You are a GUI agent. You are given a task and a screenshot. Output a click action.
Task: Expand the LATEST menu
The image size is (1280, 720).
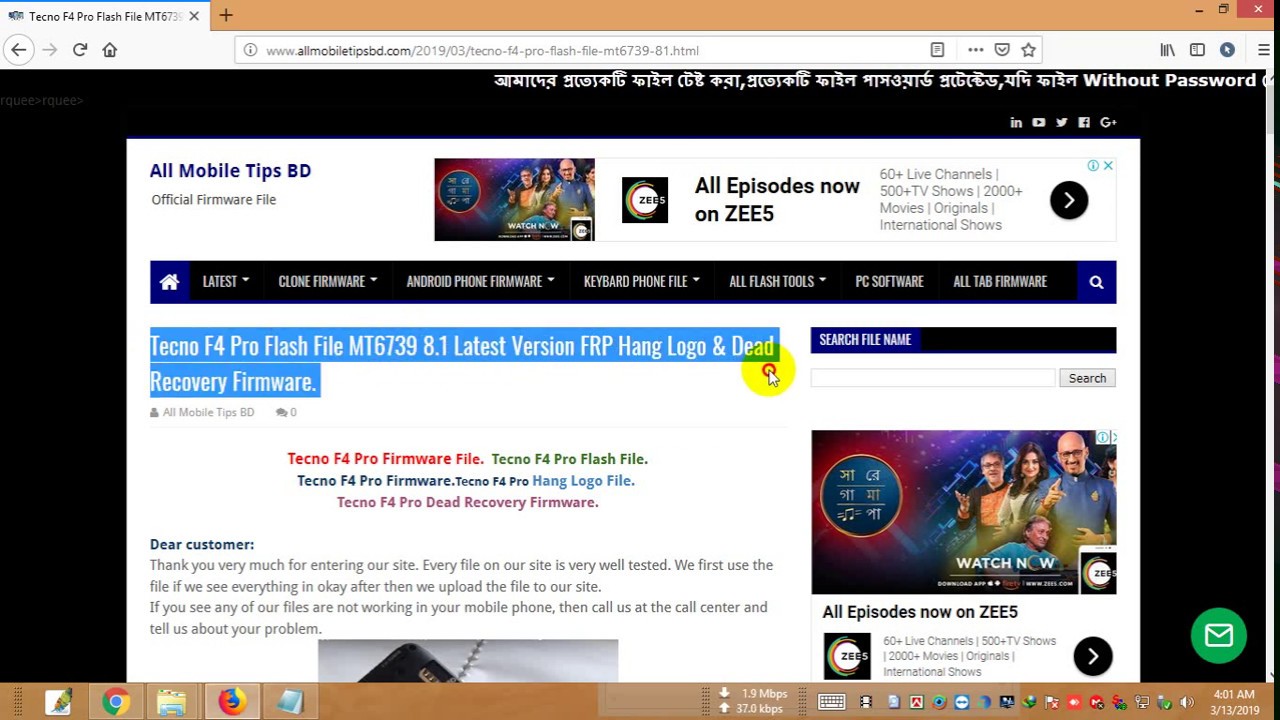pyautogui.click(x=225, y=282)
